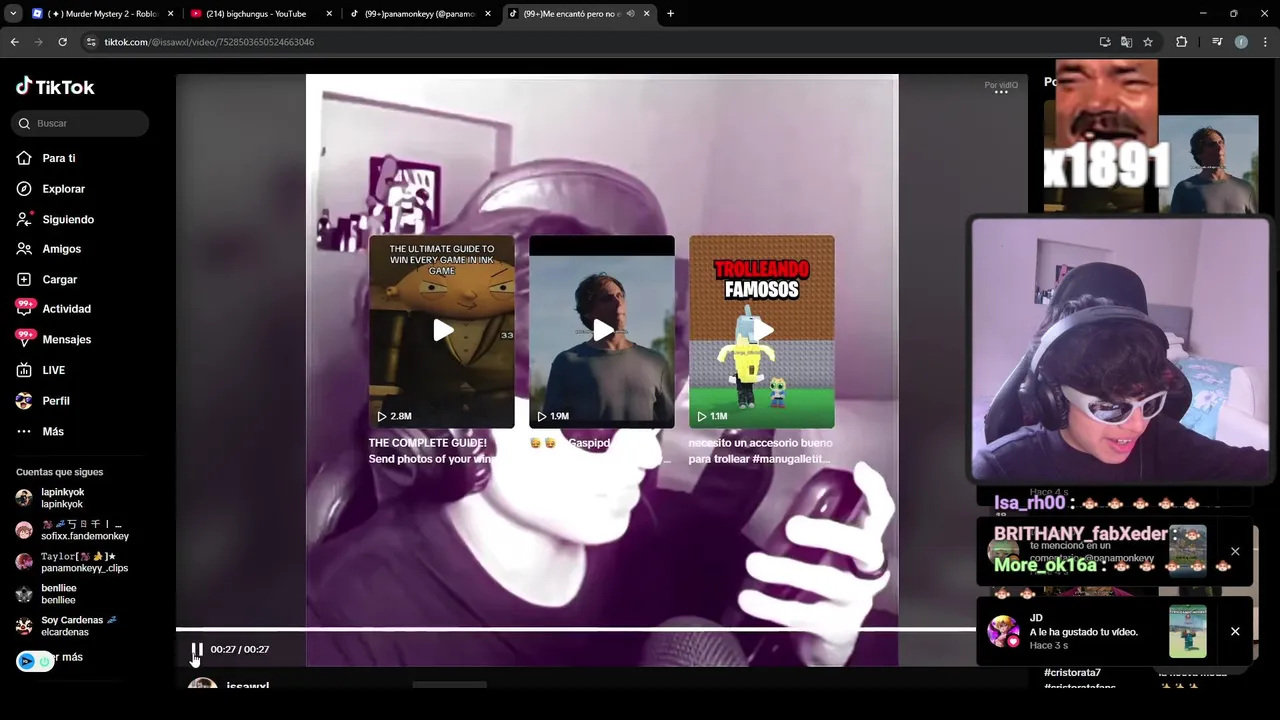Open a new browser tab
1280x720 pixels.
tap(670, 14)
